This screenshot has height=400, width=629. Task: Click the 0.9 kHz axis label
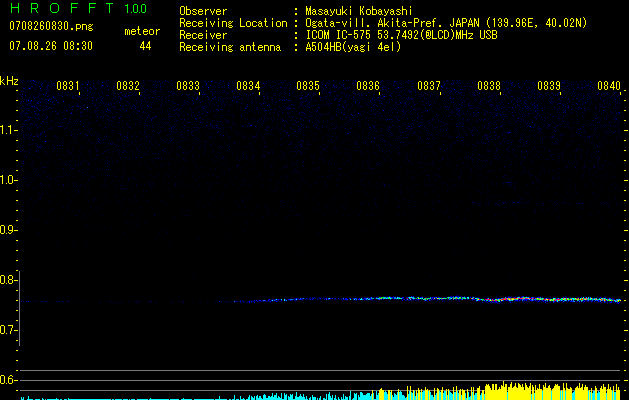[x=9, y=230]
